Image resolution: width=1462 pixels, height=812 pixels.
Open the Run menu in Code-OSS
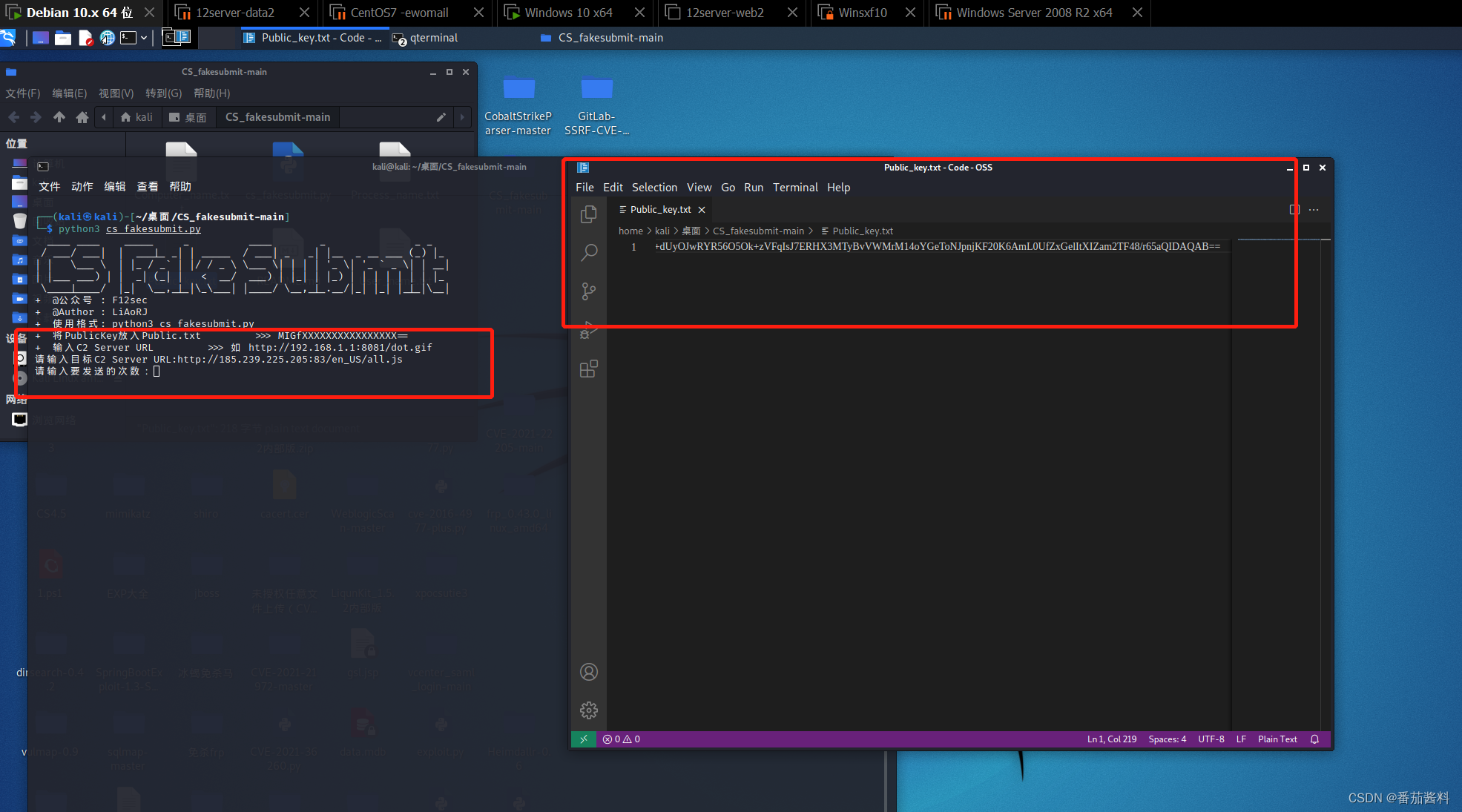pyautogui.click(x=754, y=188)
